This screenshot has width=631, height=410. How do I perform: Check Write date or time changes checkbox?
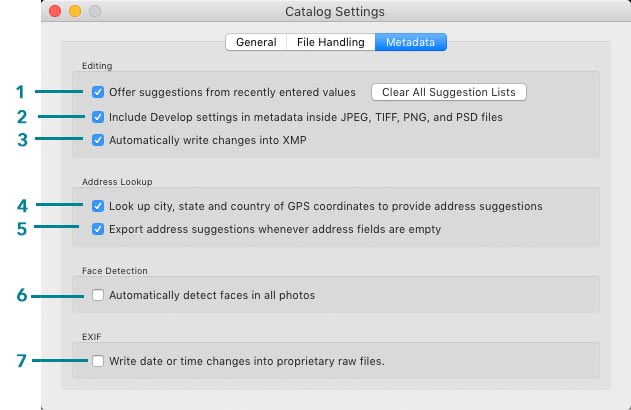pyautogui.click(x=98, y=361)
